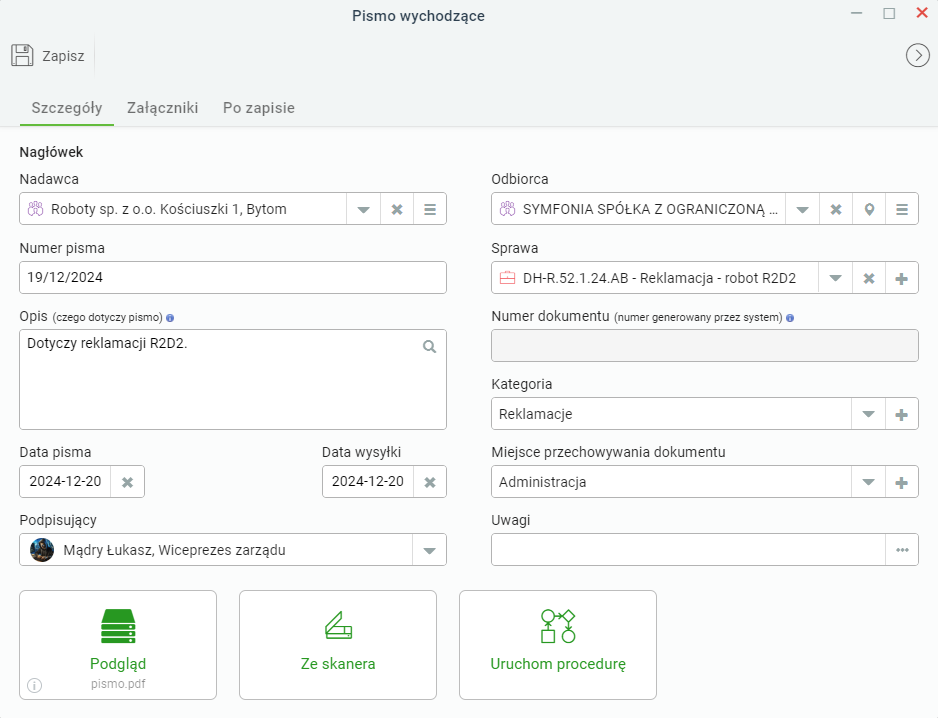Screen dimensions: 938x718
Task: Open the Nadawca list menu icon
Action: point(430,209)
